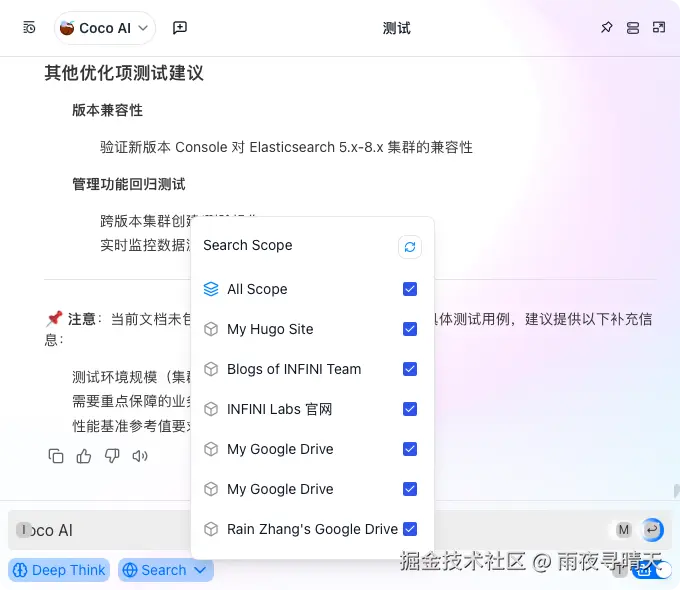This screenshot has width=680, height=590.
Task: Click the chat title 测试
Action: pos(396,28)
